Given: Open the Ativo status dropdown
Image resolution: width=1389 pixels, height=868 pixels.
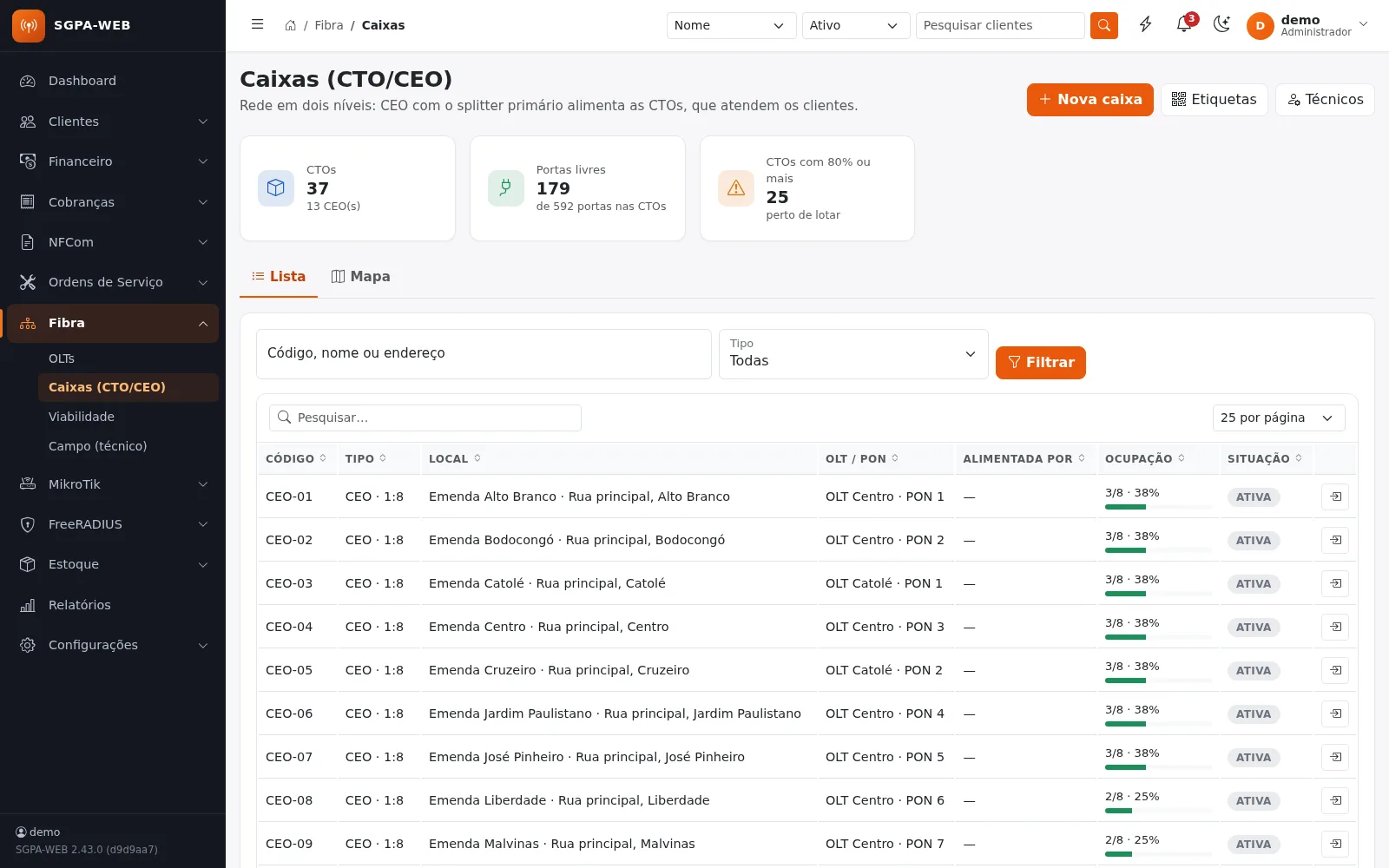Looking at the screenshot, I should tap(856, 25).
